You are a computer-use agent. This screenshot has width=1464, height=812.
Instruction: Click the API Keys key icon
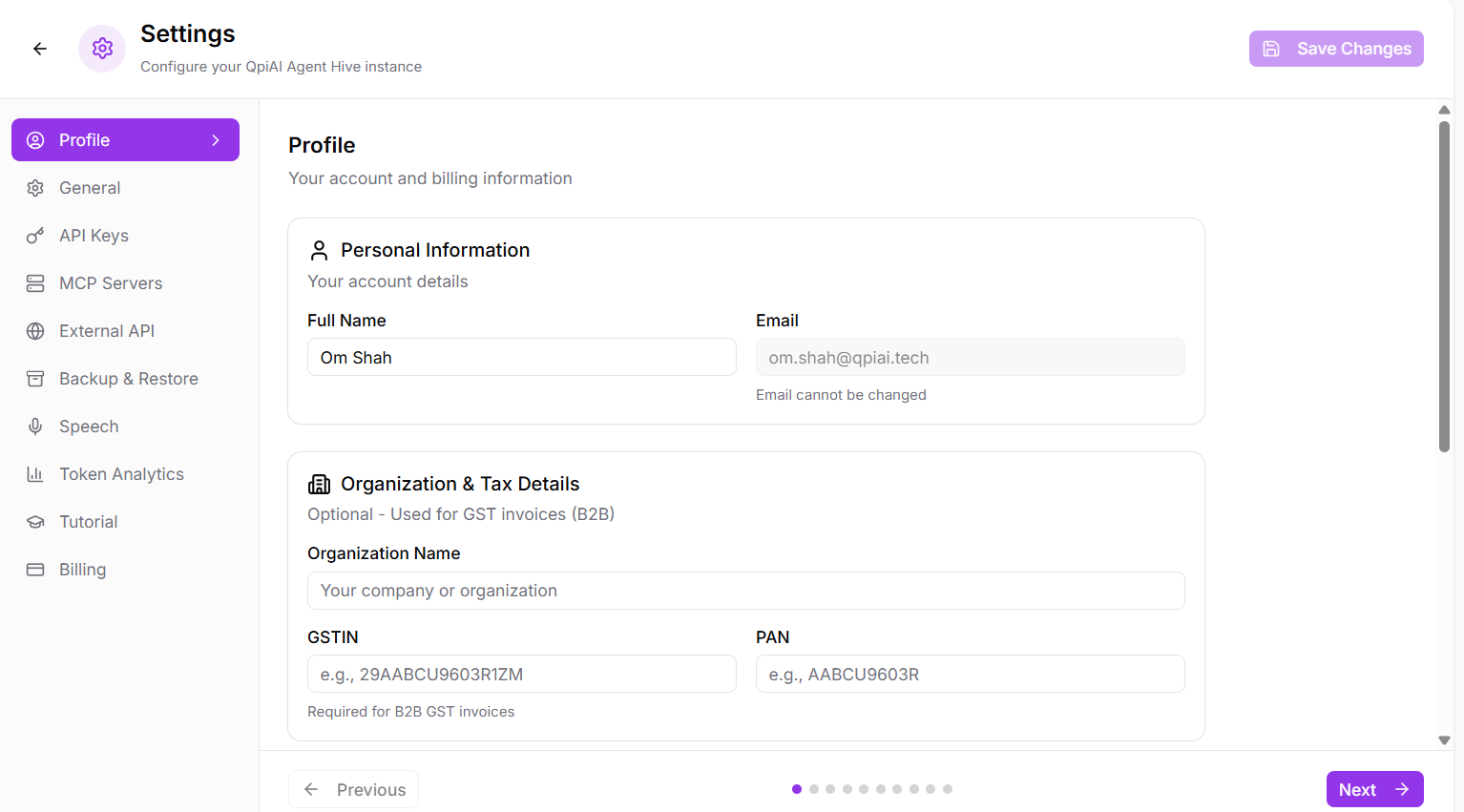click(x=35, y=236)
